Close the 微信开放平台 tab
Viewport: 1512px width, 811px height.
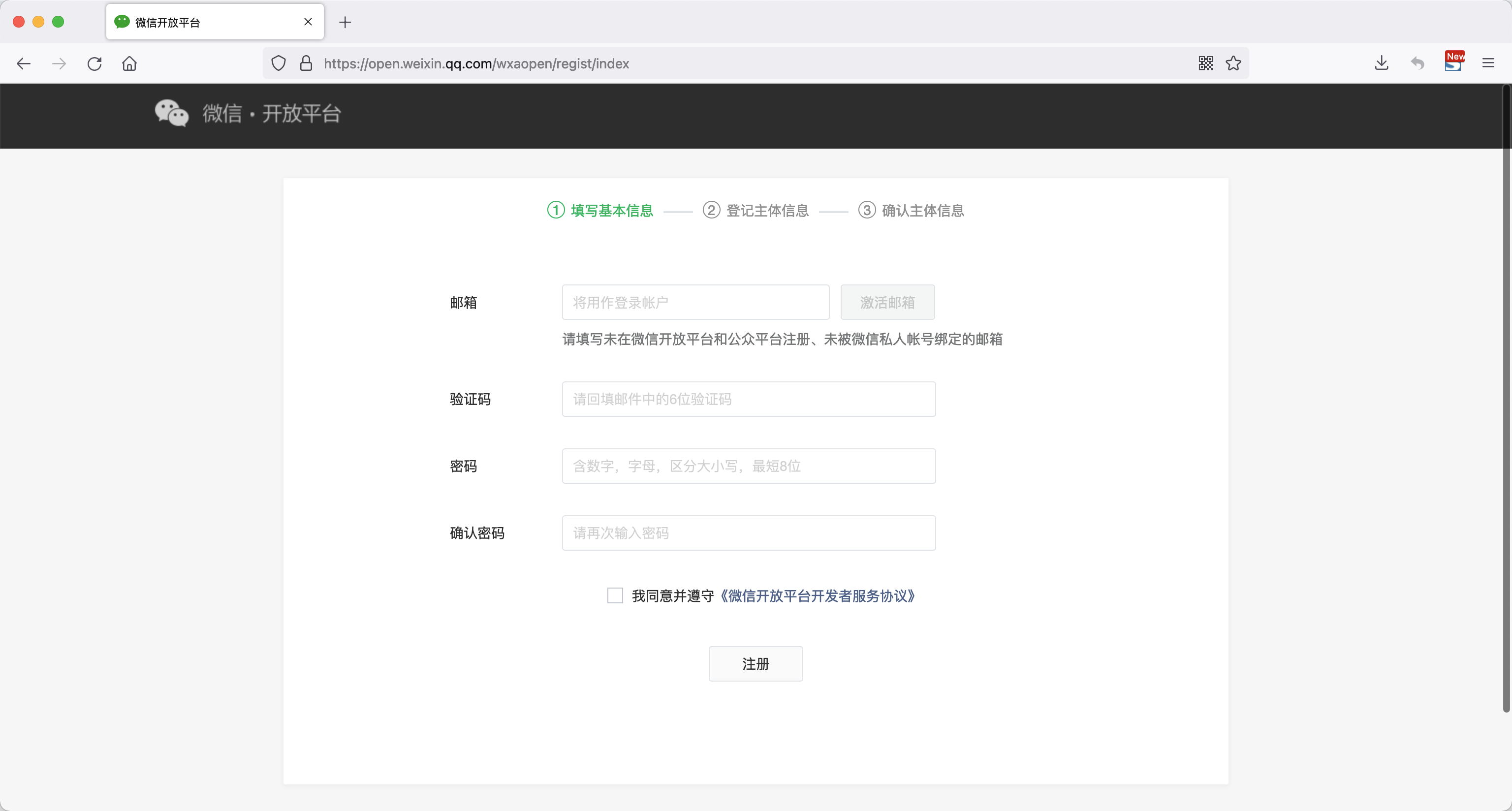pos(308,22)
